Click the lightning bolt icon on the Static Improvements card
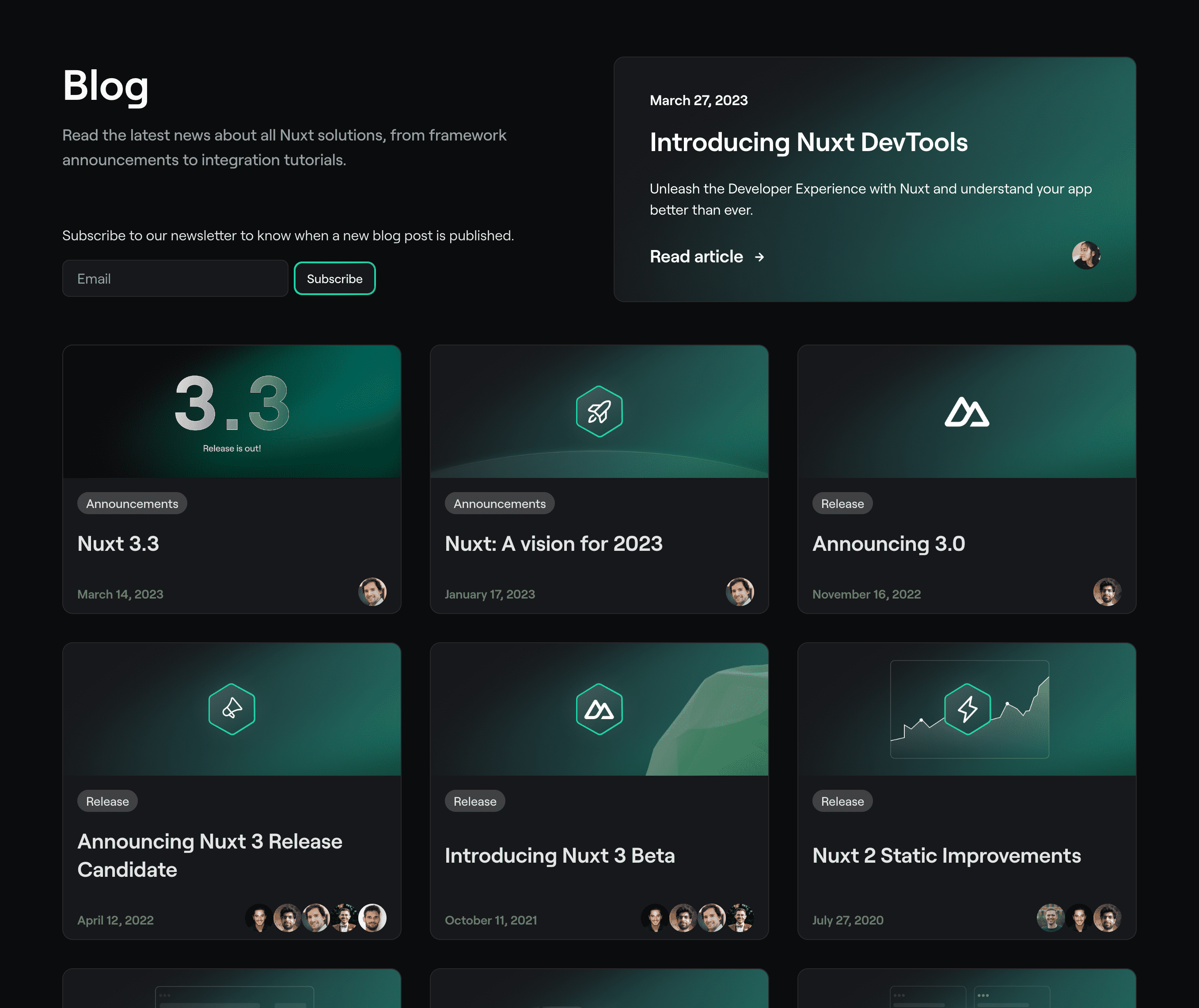This screenshot has height=1008, width=1199. 967,709
